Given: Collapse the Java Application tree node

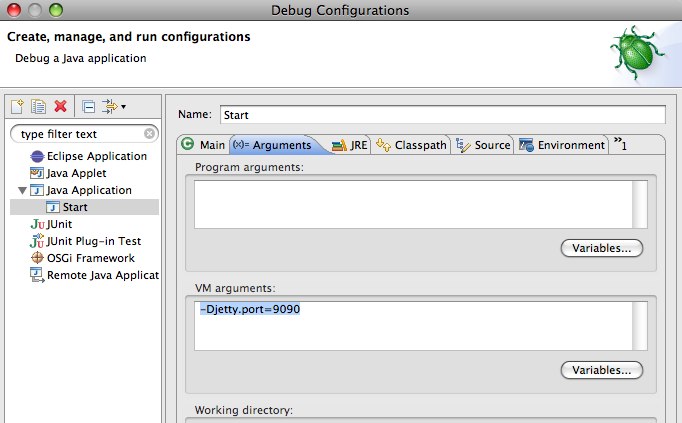Looking at the screenshot, I should point(22,190).
